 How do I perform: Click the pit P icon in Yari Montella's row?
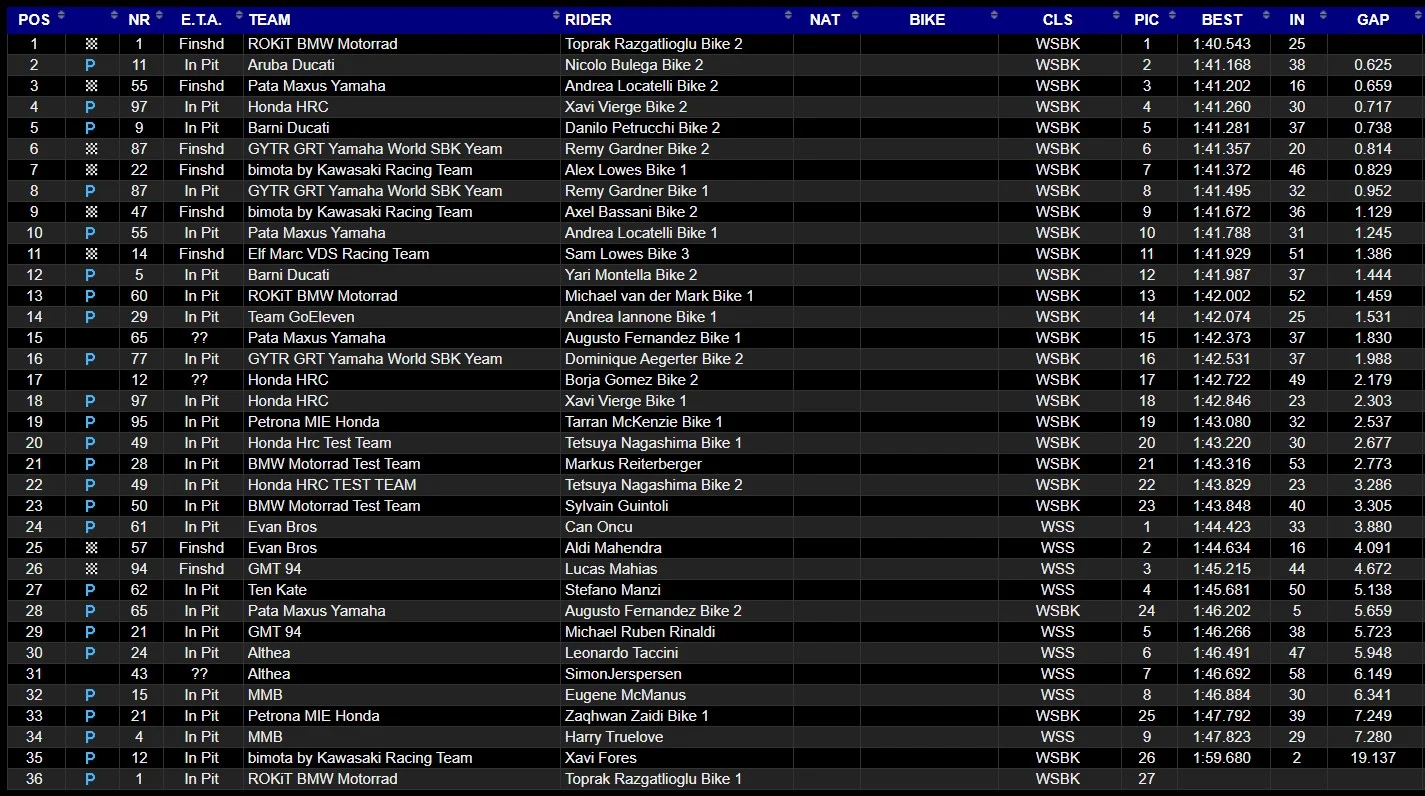(91, 275)
